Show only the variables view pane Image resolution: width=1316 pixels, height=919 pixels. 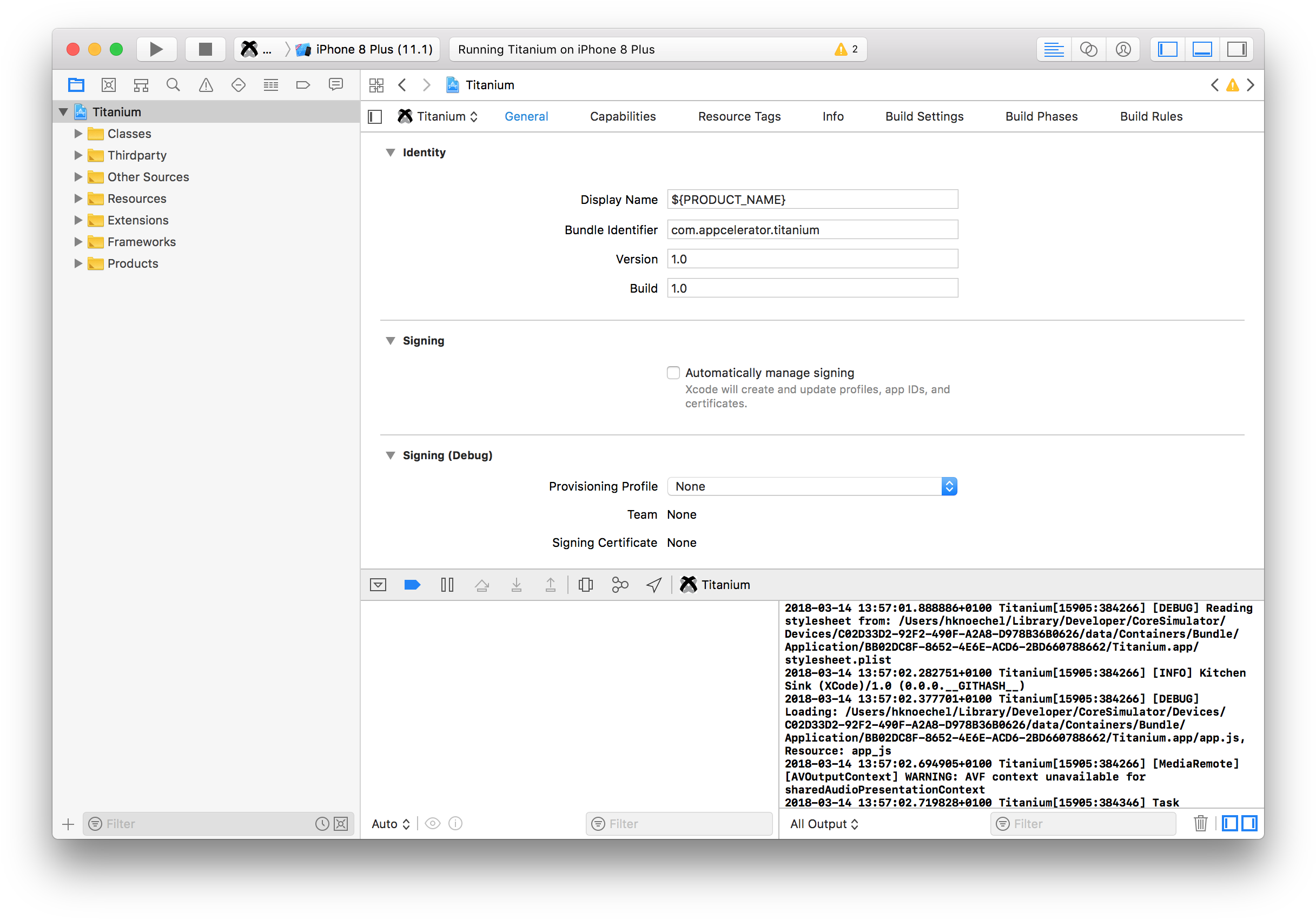tap(1229, 824)
